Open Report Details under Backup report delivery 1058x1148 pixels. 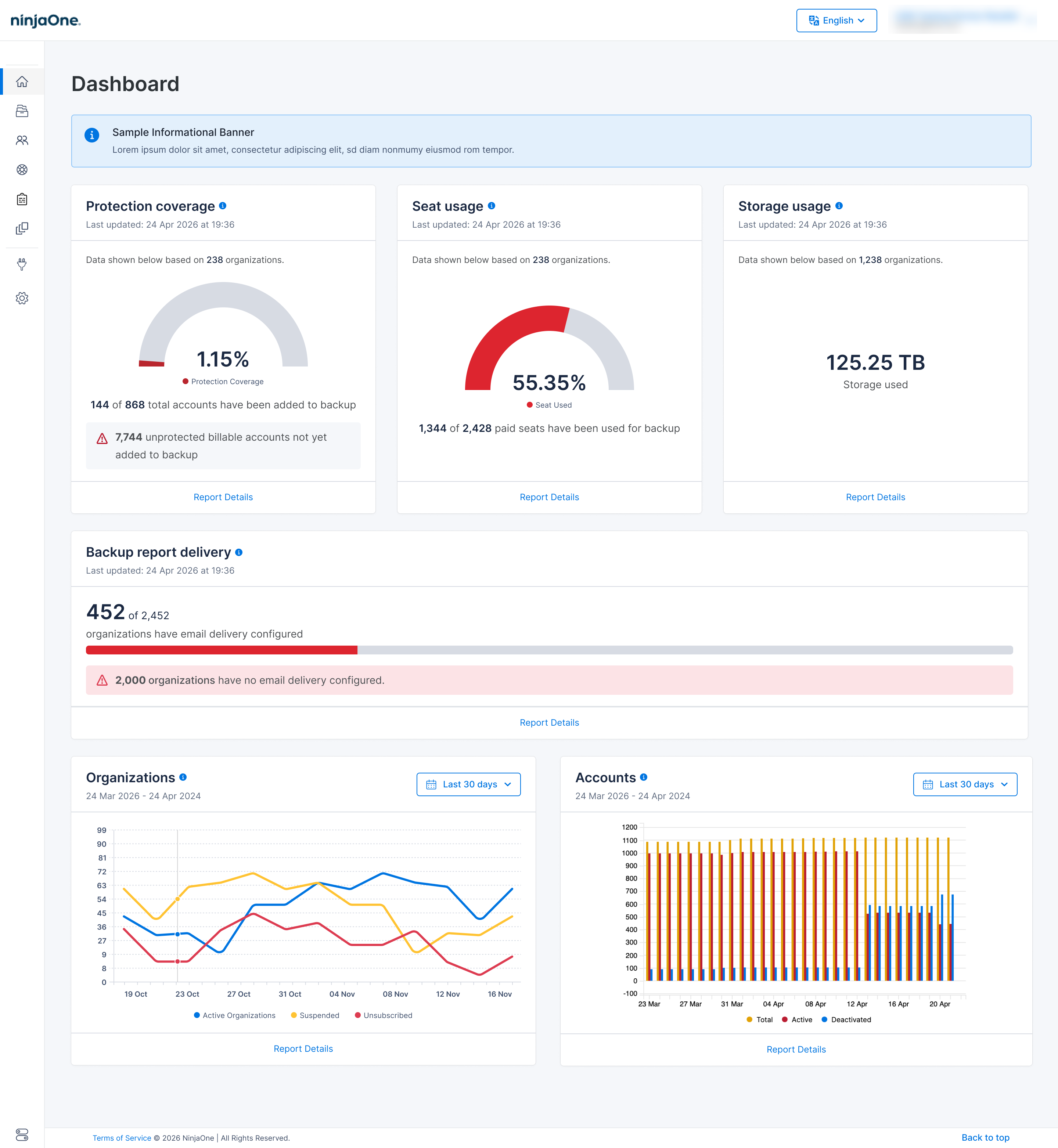[x=549, y=723]
